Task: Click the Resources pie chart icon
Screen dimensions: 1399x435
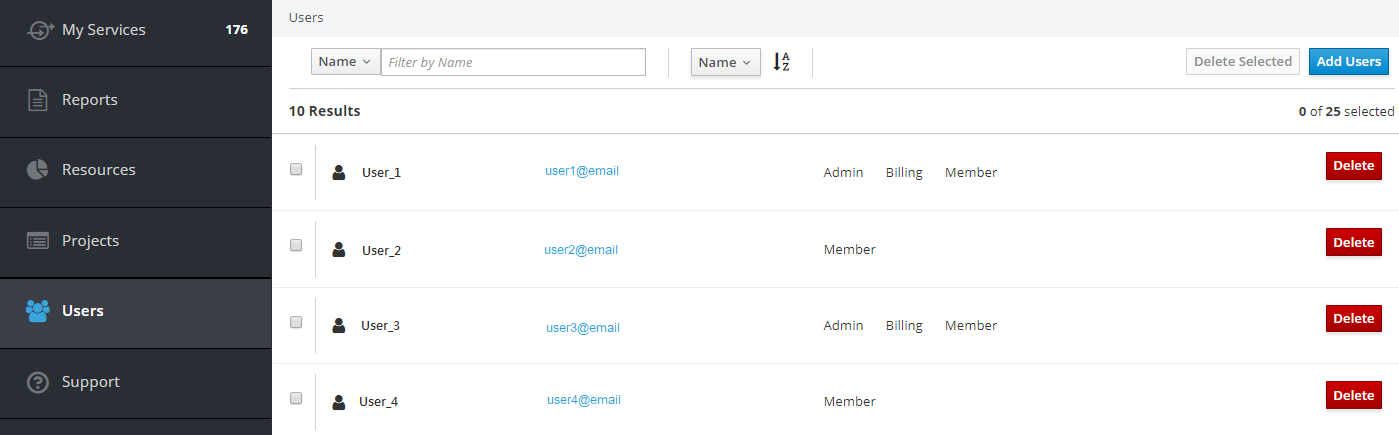Action: [x=38, y=170]
